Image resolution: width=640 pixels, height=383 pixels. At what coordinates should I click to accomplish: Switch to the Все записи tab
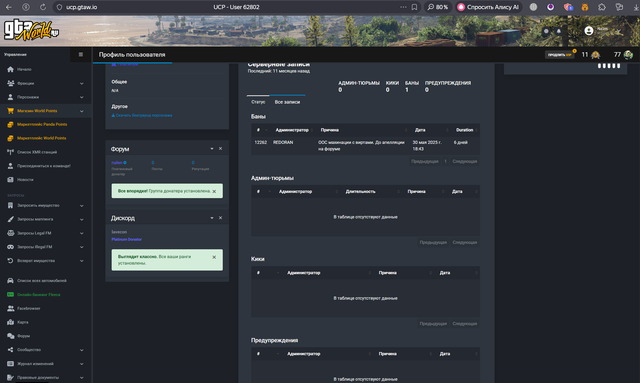click(287, 102)
